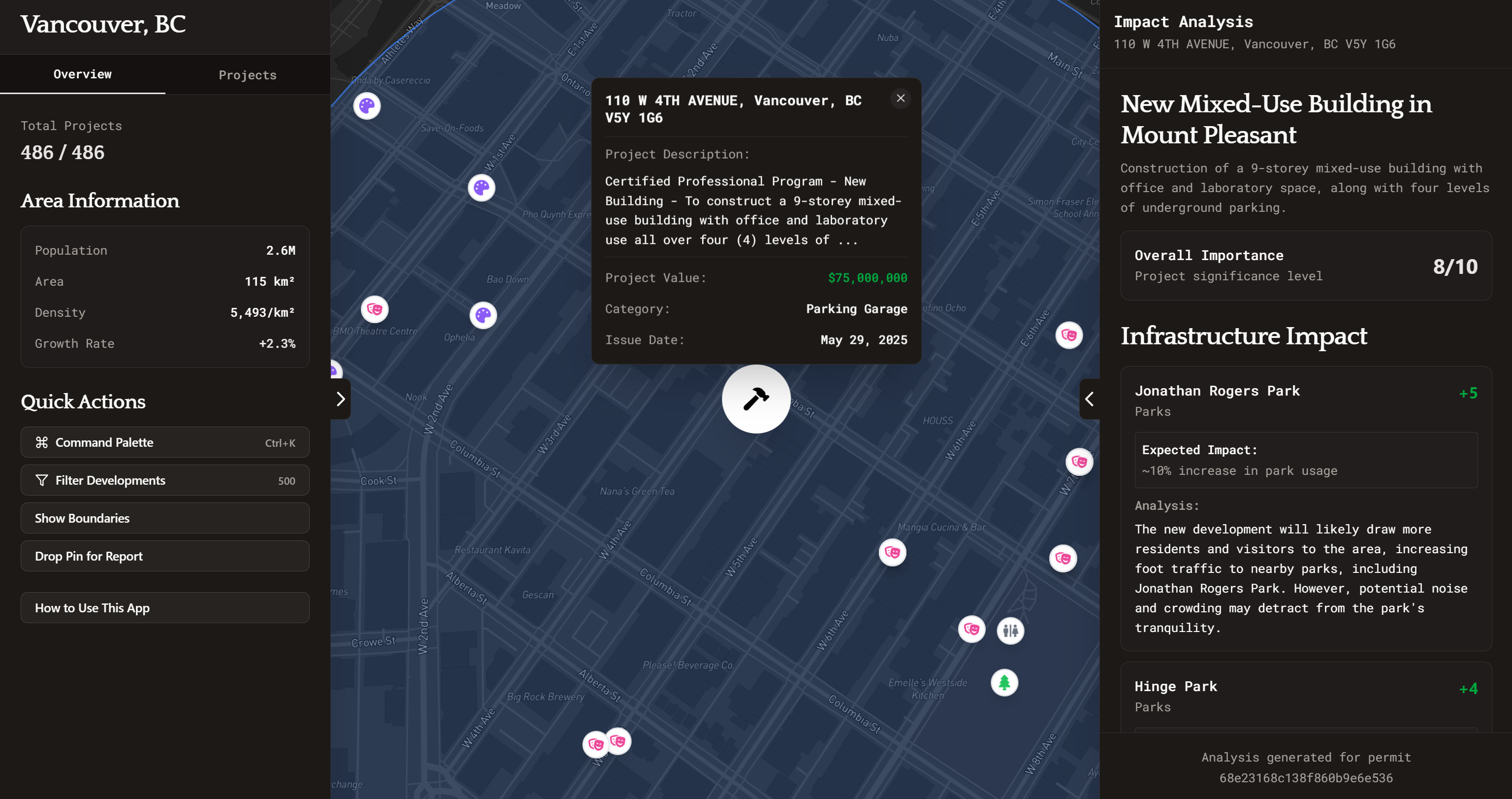Image resolution: width=1512 pixels, height=799 pixels.
Task: Click the restroom marker with people icon
Action: (1010, 631)
